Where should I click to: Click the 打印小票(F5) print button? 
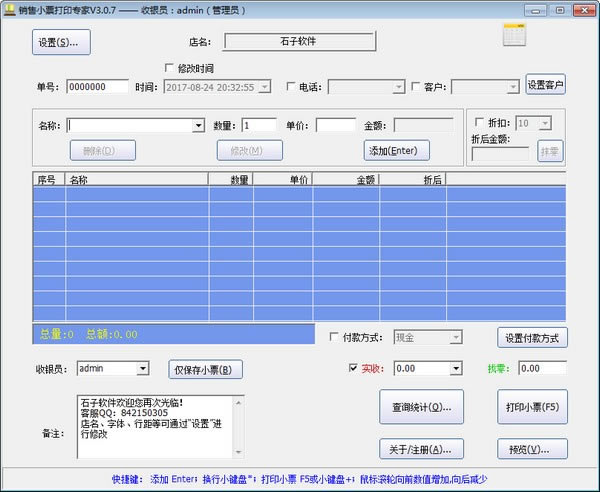(532, 407)
